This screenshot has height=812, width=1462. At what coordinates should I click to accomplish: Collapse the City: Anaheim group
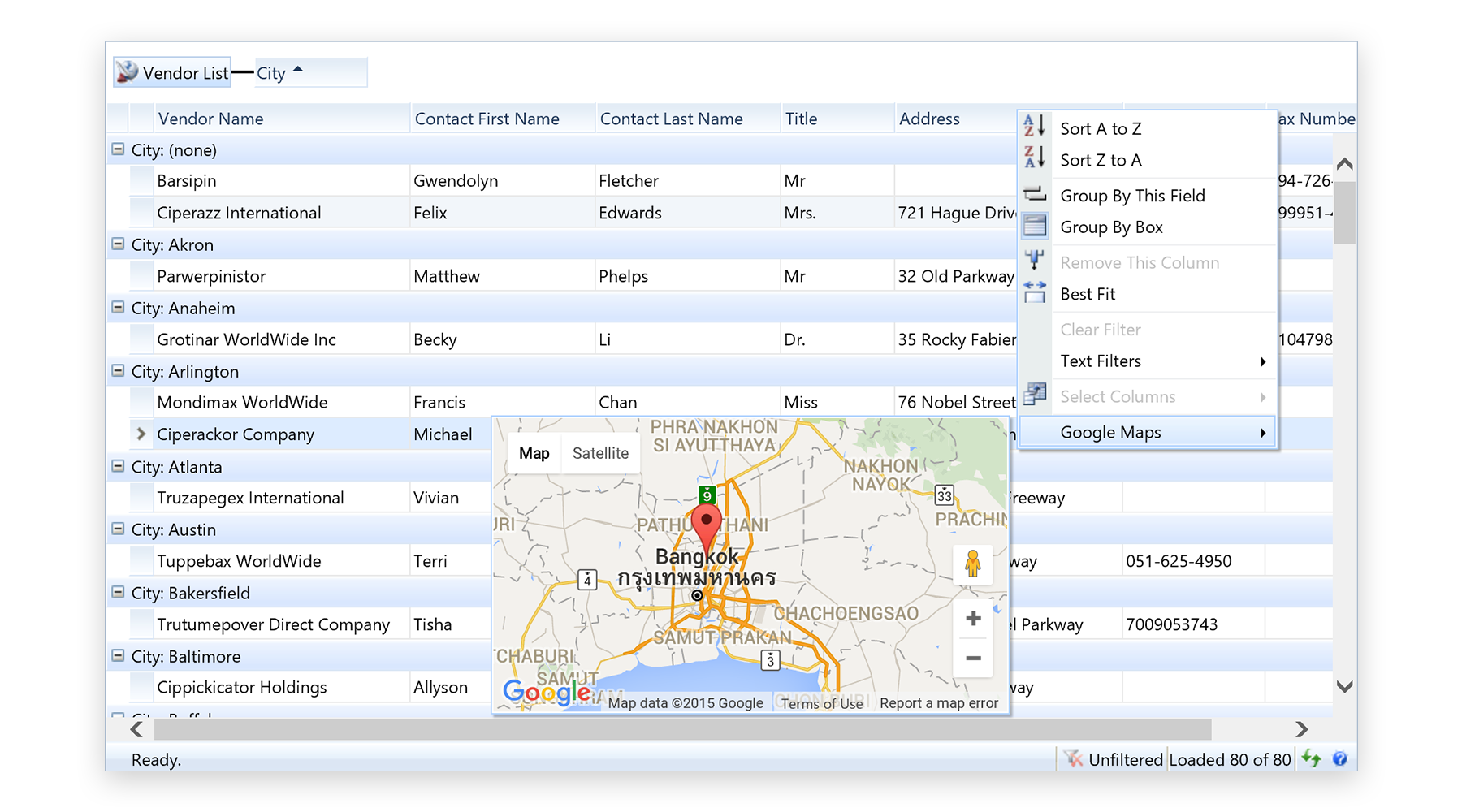[x=118, y=308]
